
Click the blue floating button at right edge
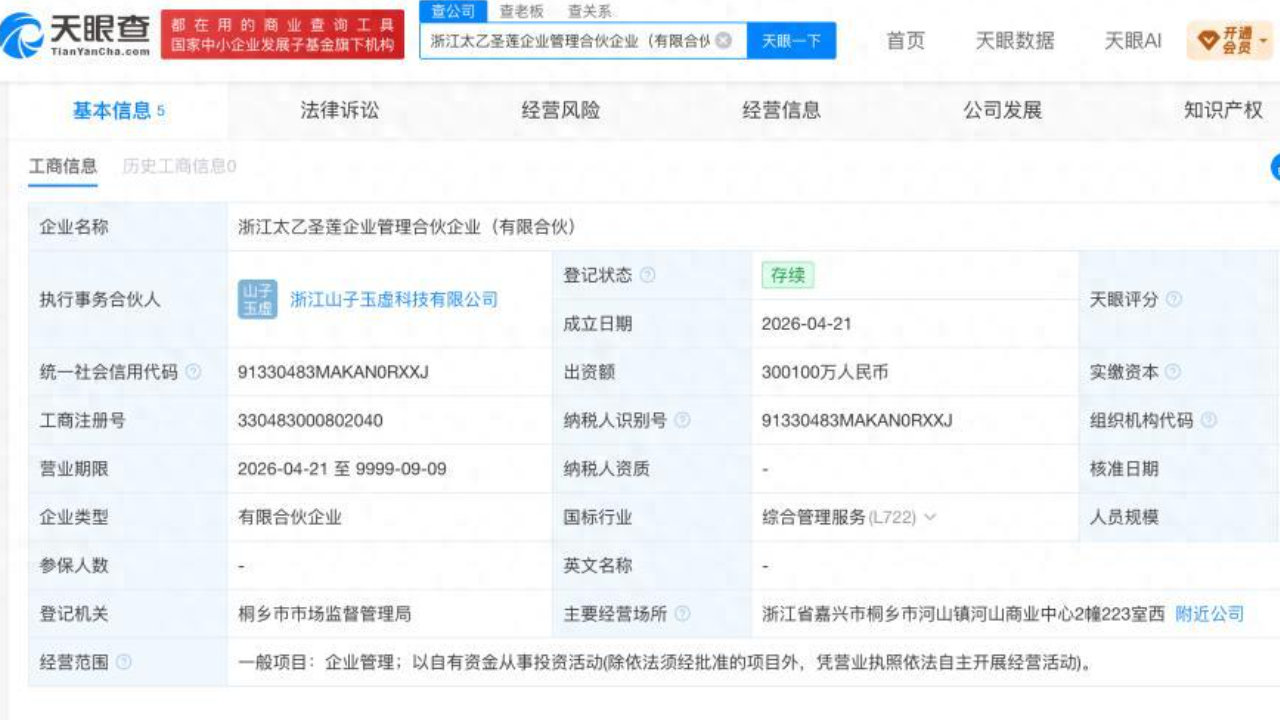1275,167
